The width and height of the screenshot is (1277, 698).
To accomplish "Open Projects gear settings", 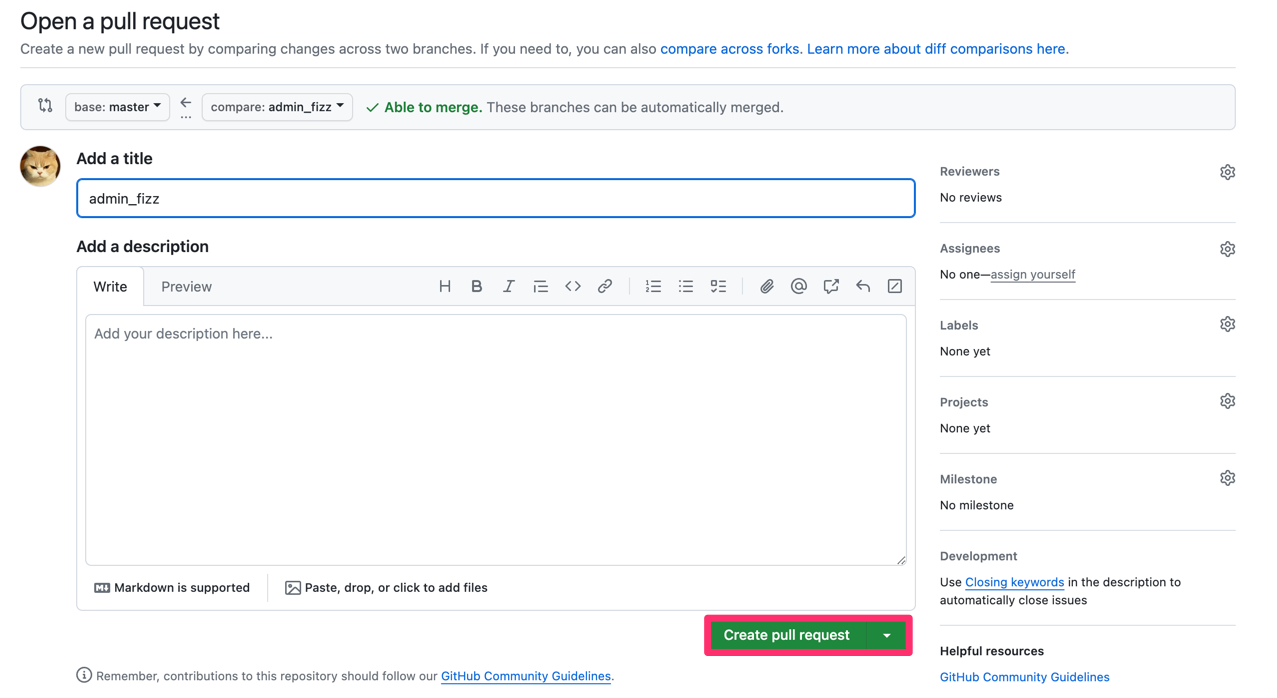I will pyautogui.click(x=1227, y=401).
